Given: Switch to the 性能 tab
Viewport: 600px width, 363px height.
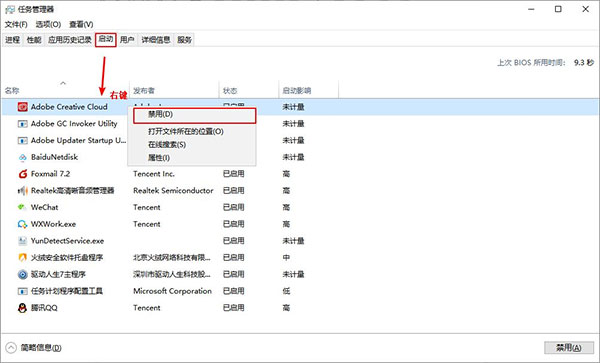Looking at the screenshot, I should [x=34, y=39].
